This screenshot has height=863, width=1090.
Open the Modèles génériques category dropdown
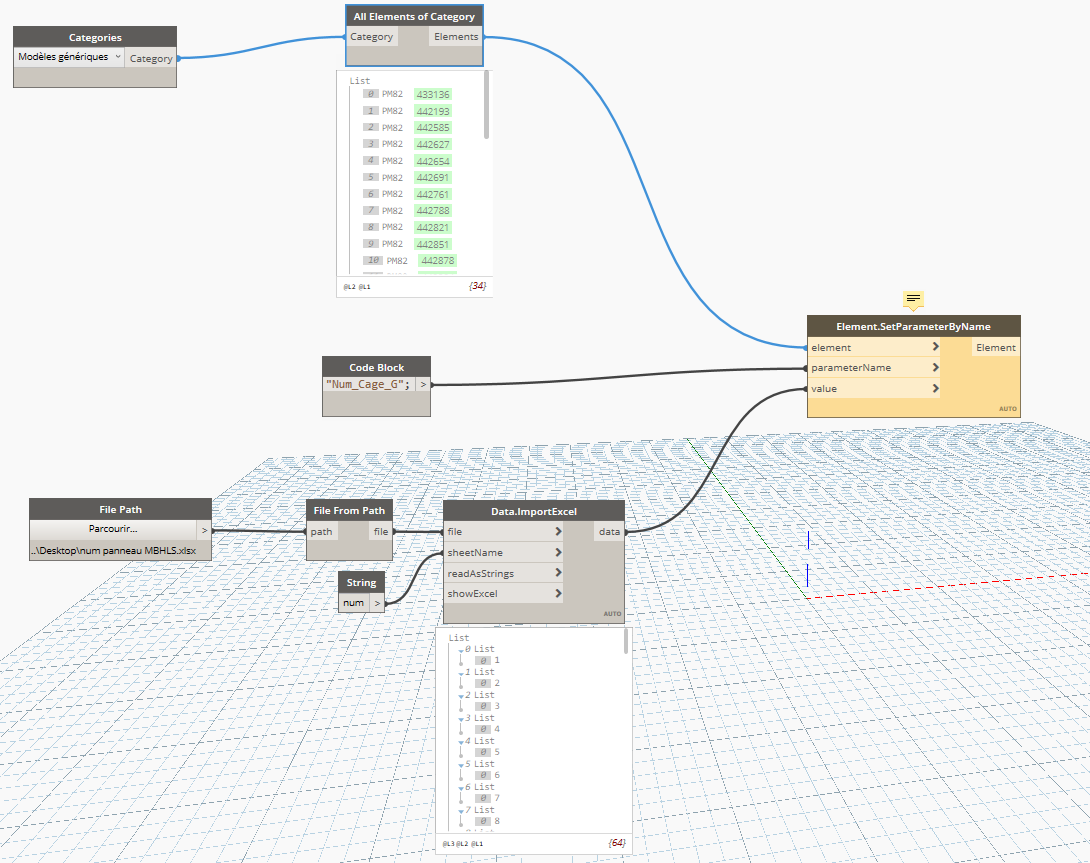[x=69, y=57]
